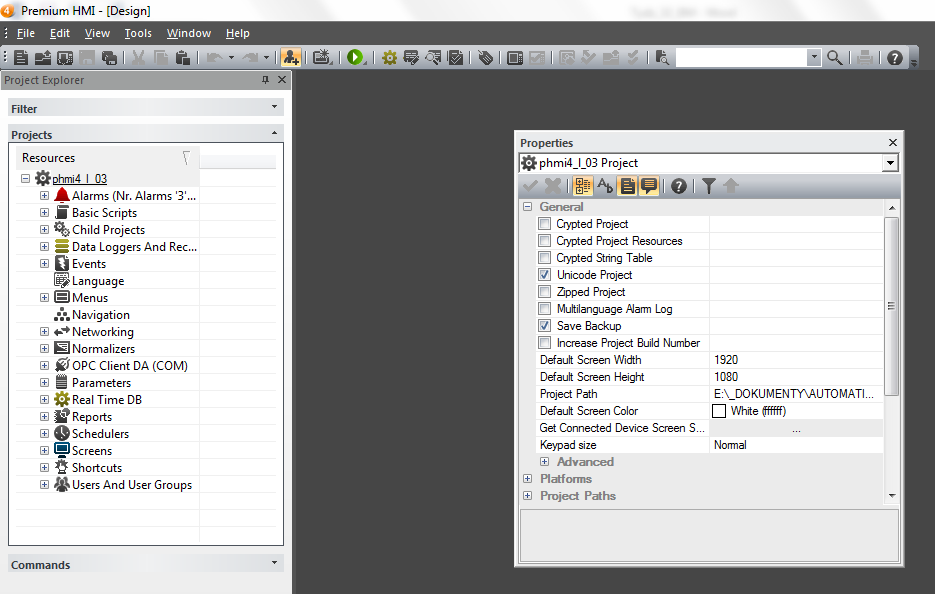This screenshot has width=935, height=594.
Task: Click the new window with sparkle toolbar icon
Action: (322, 57)
